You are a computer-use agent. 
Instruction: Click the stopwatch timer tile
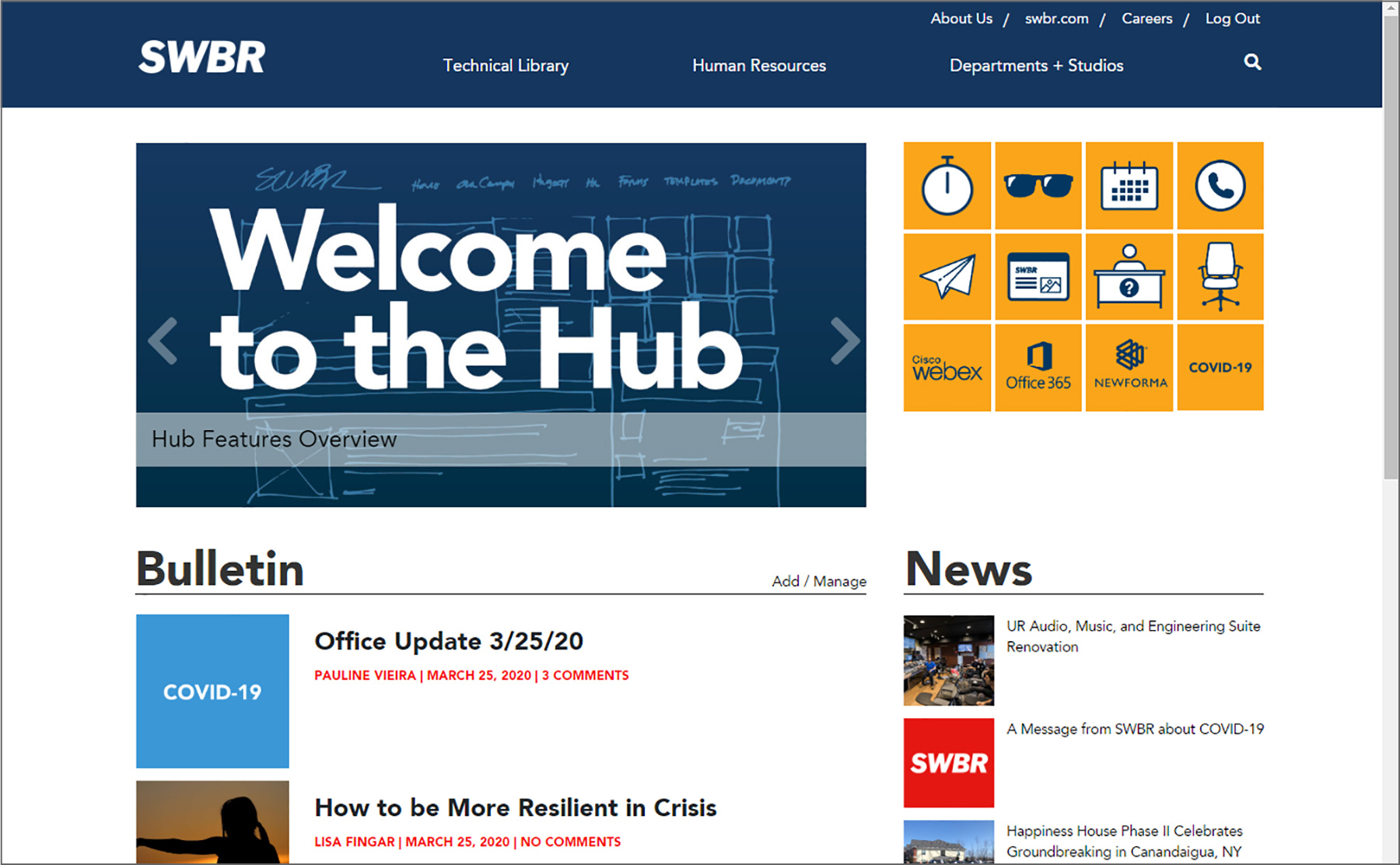click(947, 186)
